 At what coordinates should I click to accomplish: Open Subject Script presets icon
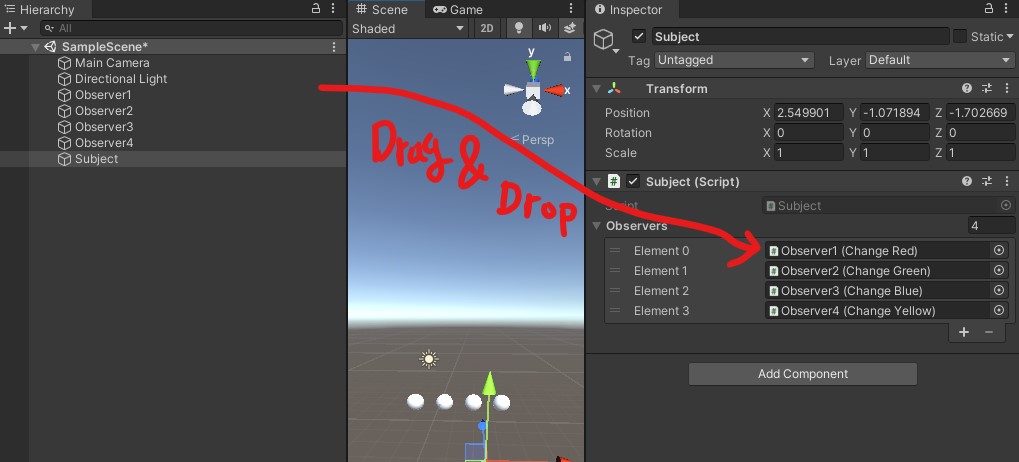pos(987,181)
